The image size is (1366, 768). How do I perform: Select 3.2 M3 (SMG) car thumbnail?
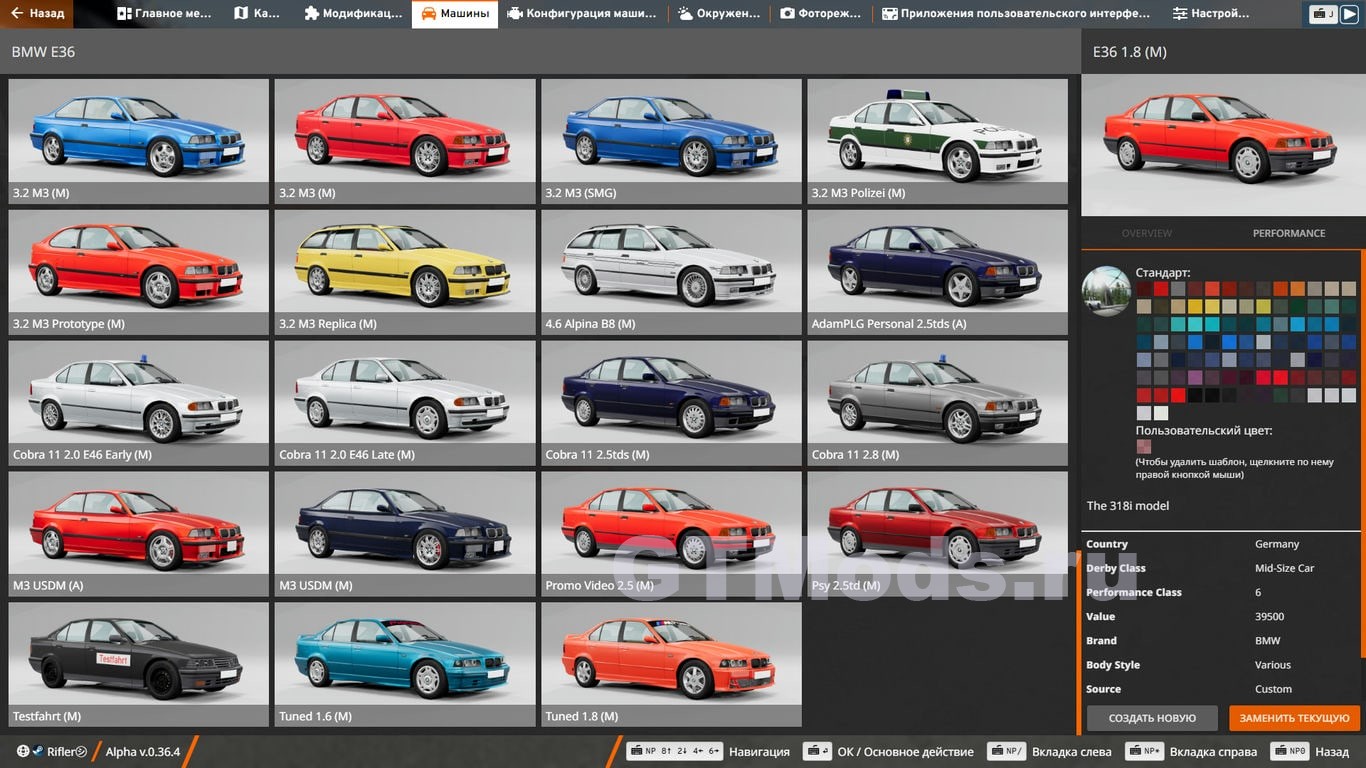(671, 141)
